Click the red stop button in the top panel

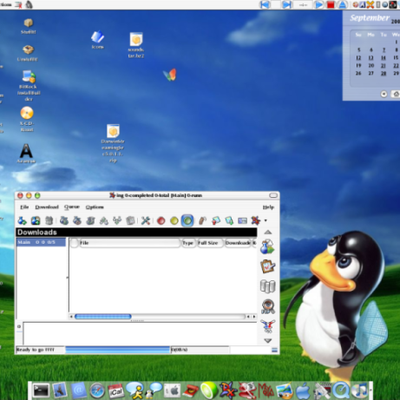330,5
